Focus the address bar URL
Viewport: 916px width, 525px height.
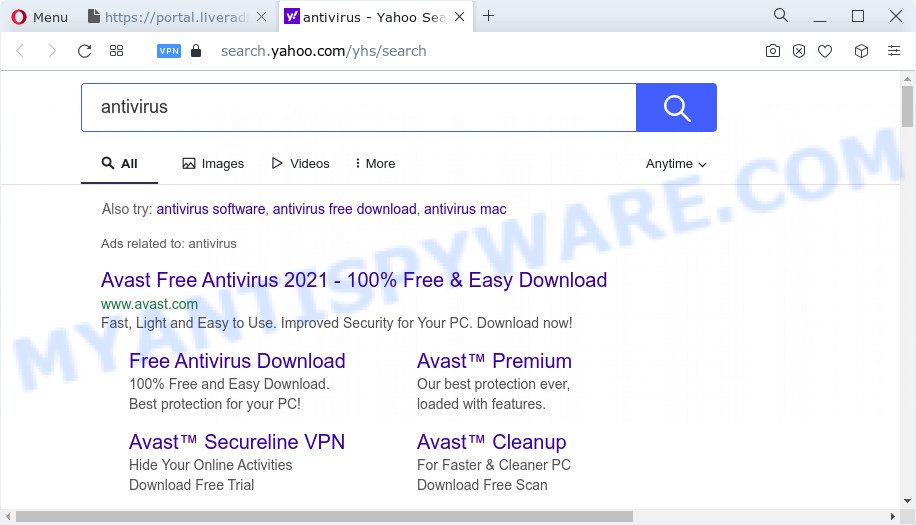point(323,51)
